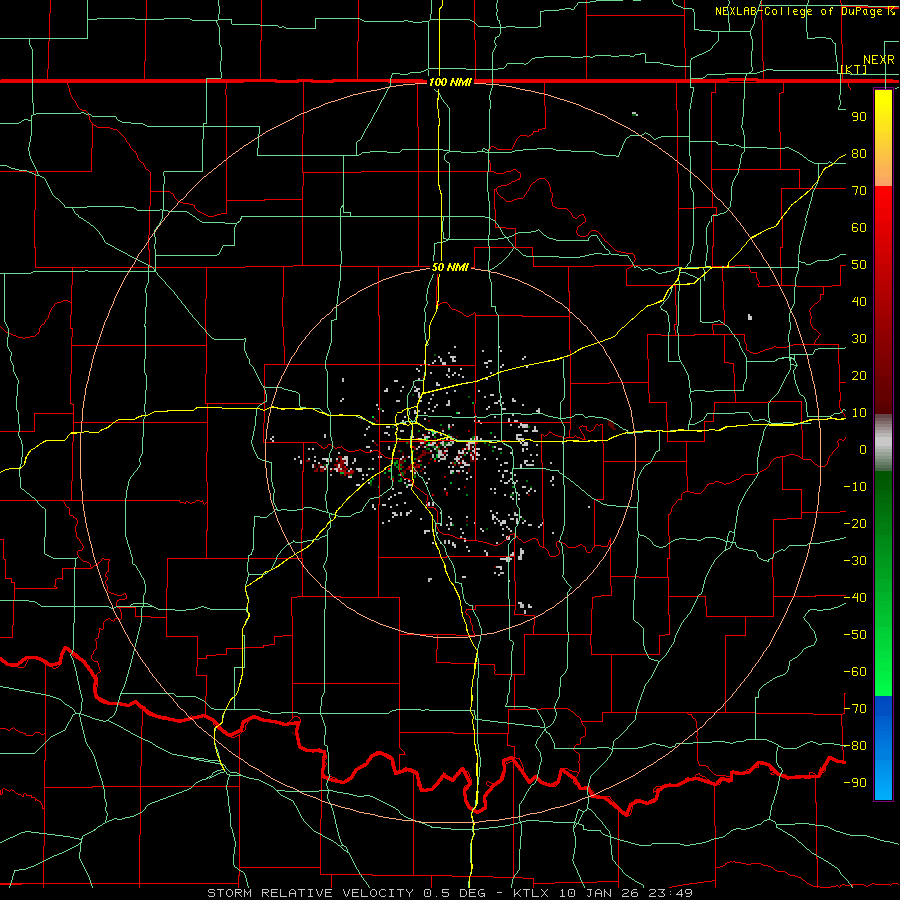900x900 pixels.
Task: Click the -70 scale label
Action: pos(855,709)
